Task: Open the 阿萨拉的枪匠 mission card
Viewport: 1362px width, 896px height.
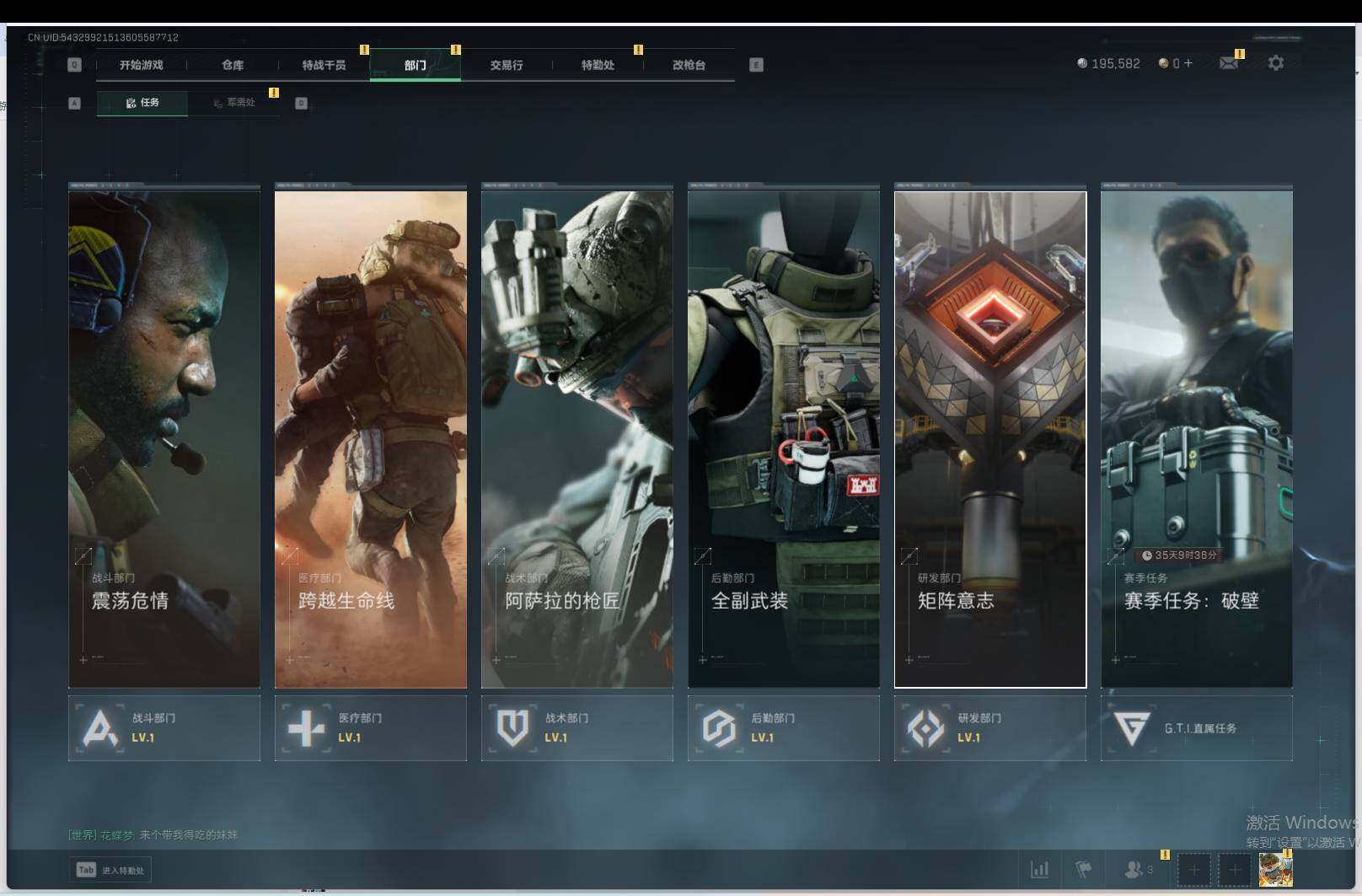Action: [x=577, y=439]
